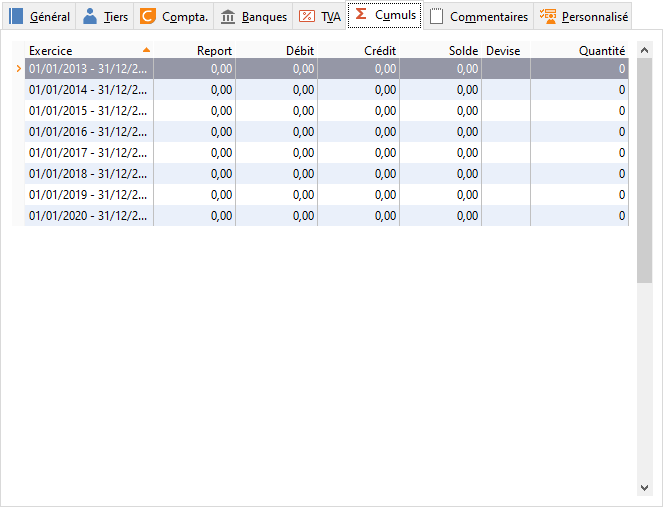
Task: Select the 01/01/2014 exercice row
Action: [326, 90]
